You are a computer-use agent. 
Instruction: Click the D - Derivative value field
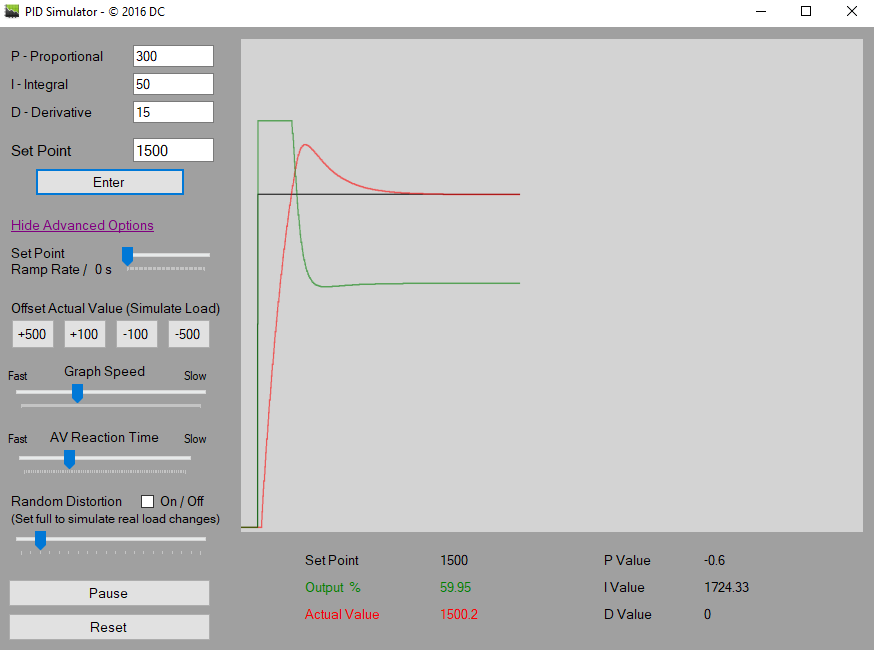[172, 112]
